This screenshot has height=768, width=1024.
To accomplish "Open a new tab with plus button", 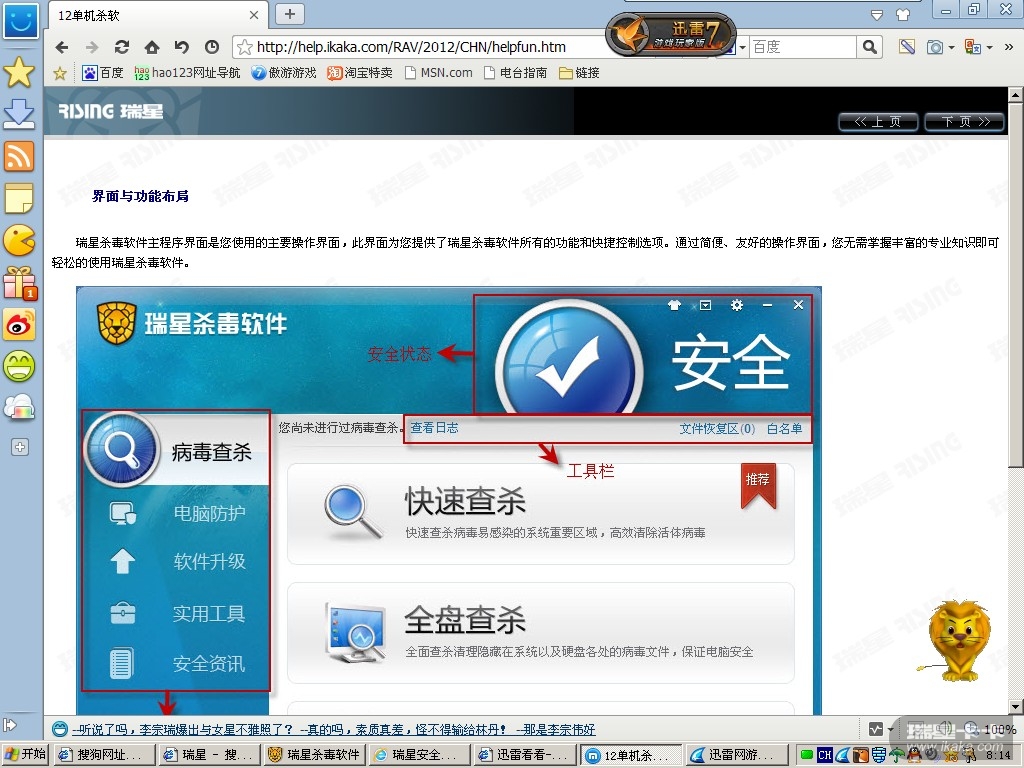I will point(290,14).
